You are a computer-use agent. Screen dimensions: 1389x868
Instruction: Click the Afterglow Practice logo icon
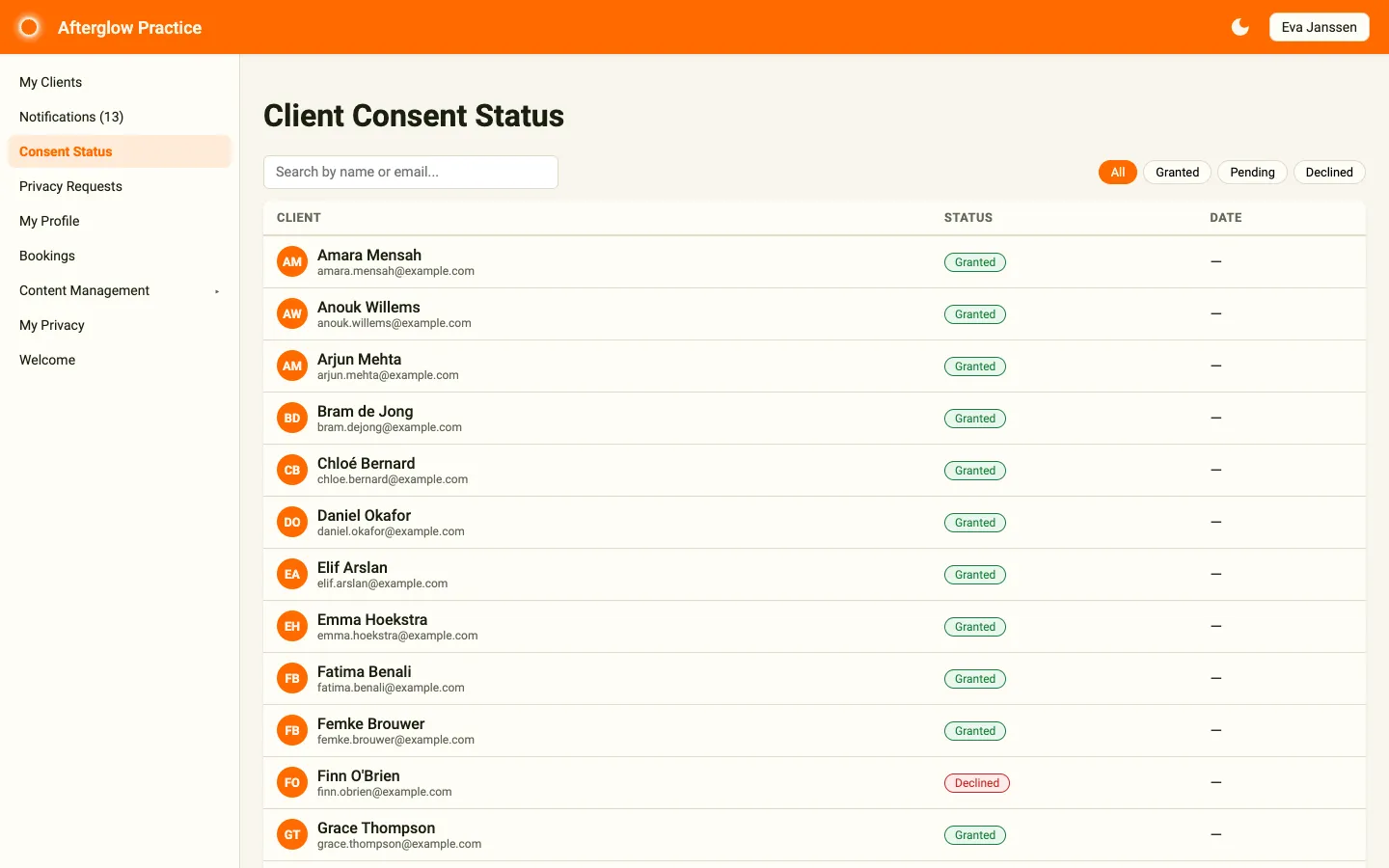tap(29, 27)
